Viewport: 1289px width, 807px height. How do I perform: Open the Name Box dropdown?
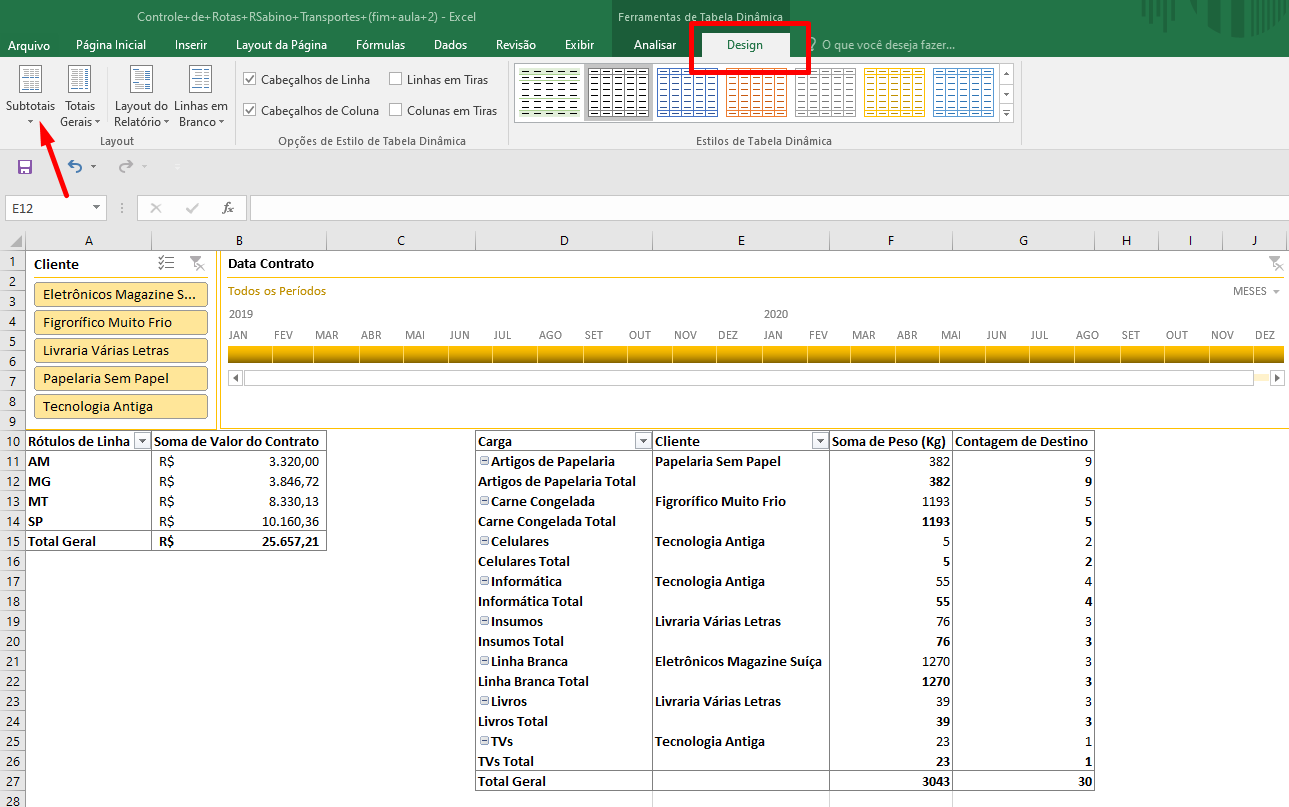[x=97, y=208]
